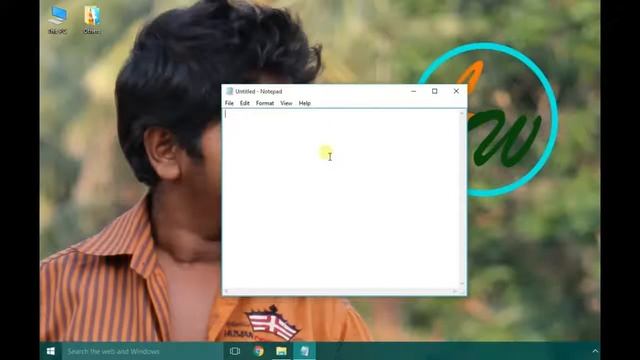Screen dimensions: 640x360
Task: Click the Notepad scroll left arrow
Action: click(226, 291)
